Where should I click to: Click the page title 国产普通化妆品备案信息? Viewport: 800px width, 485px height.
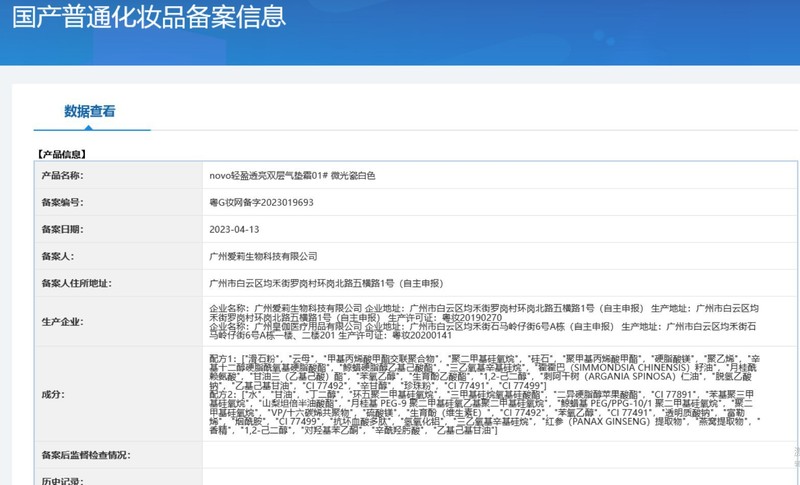tap(149, 15)
